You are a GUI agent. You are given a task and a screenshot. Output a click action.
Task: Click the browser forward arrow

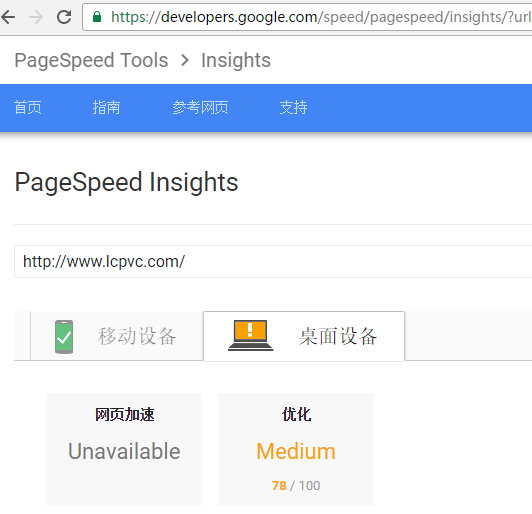pyautogui.click(x=36, y=17)
